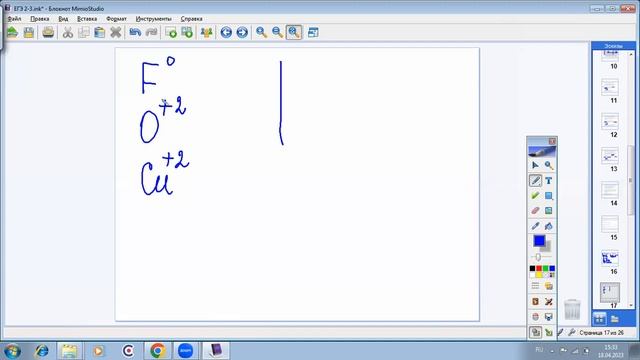Pick the green color swatch
Image resolution: width=640 pixels, height=360 pixels.
pyautogui.click(x=545, y=269)
